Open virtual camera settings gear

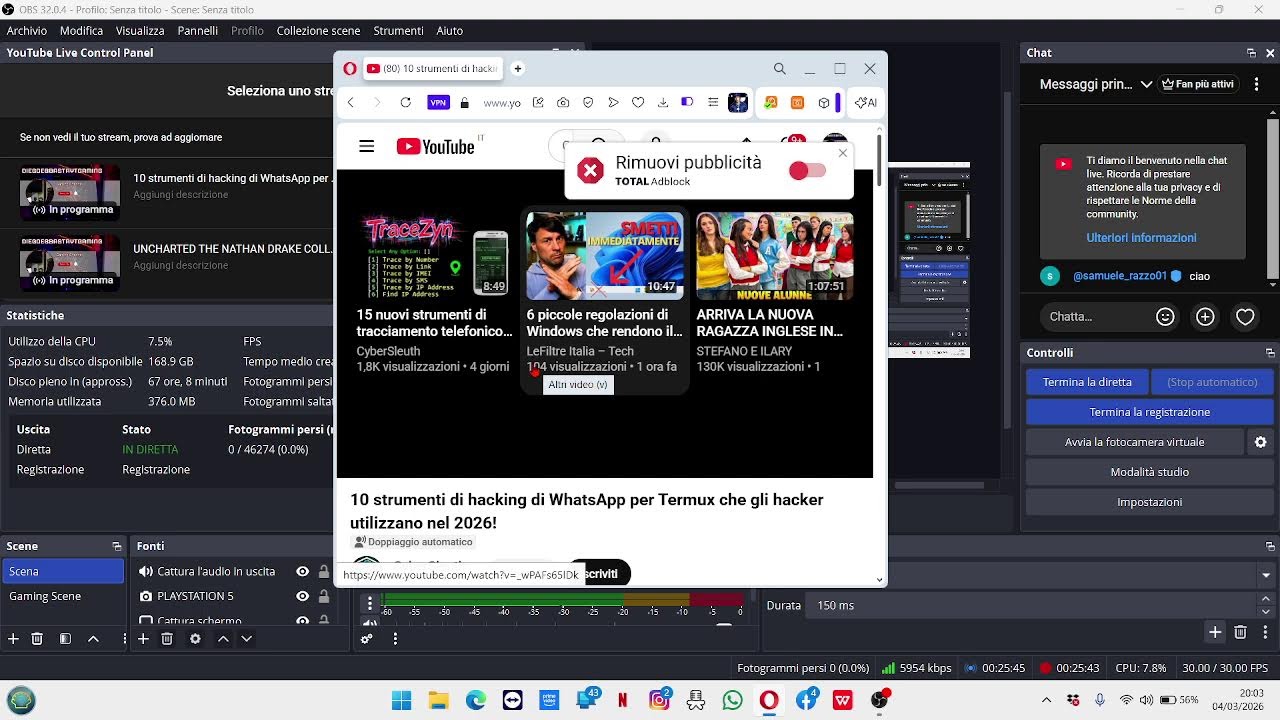click(x=1260, y=442)
